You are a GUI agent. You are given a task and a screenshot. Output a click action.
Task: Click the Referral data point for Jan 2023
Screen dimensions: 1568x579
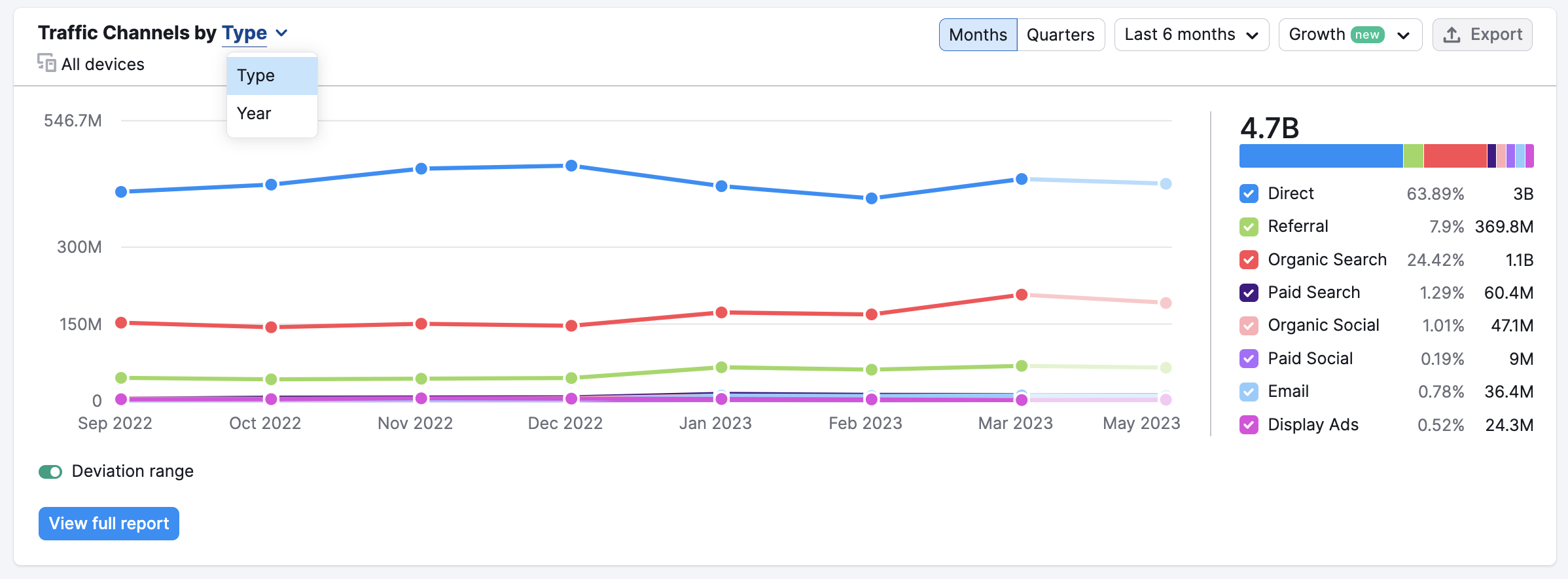721,367
